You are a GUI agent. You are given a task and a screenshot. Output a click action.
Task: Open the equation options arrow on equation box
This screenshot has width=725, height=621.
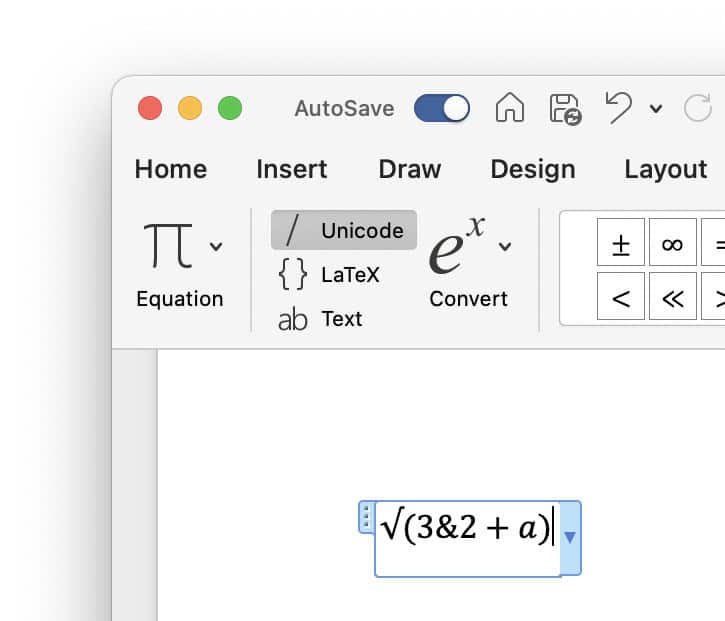coord(570,537)
